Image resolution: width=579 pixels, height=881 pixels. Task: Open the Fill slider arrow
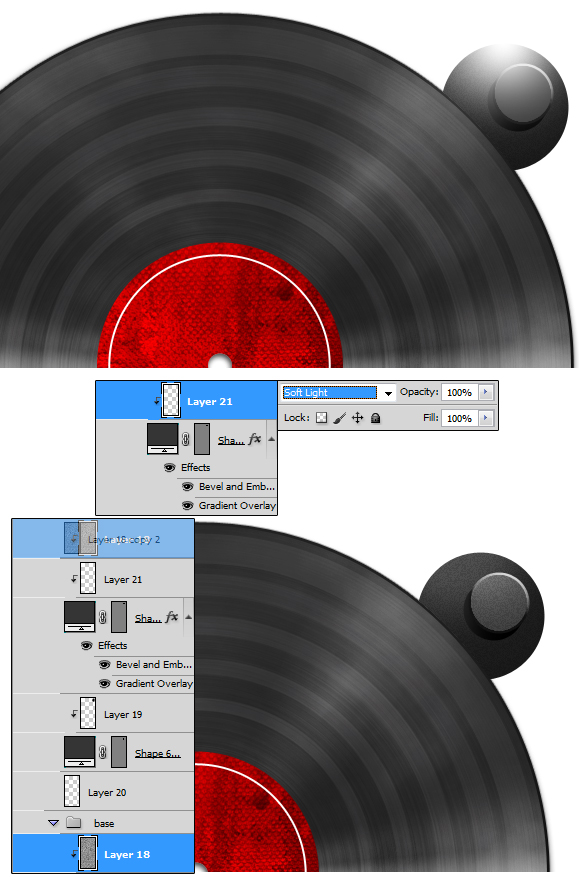tap(486, 418)
